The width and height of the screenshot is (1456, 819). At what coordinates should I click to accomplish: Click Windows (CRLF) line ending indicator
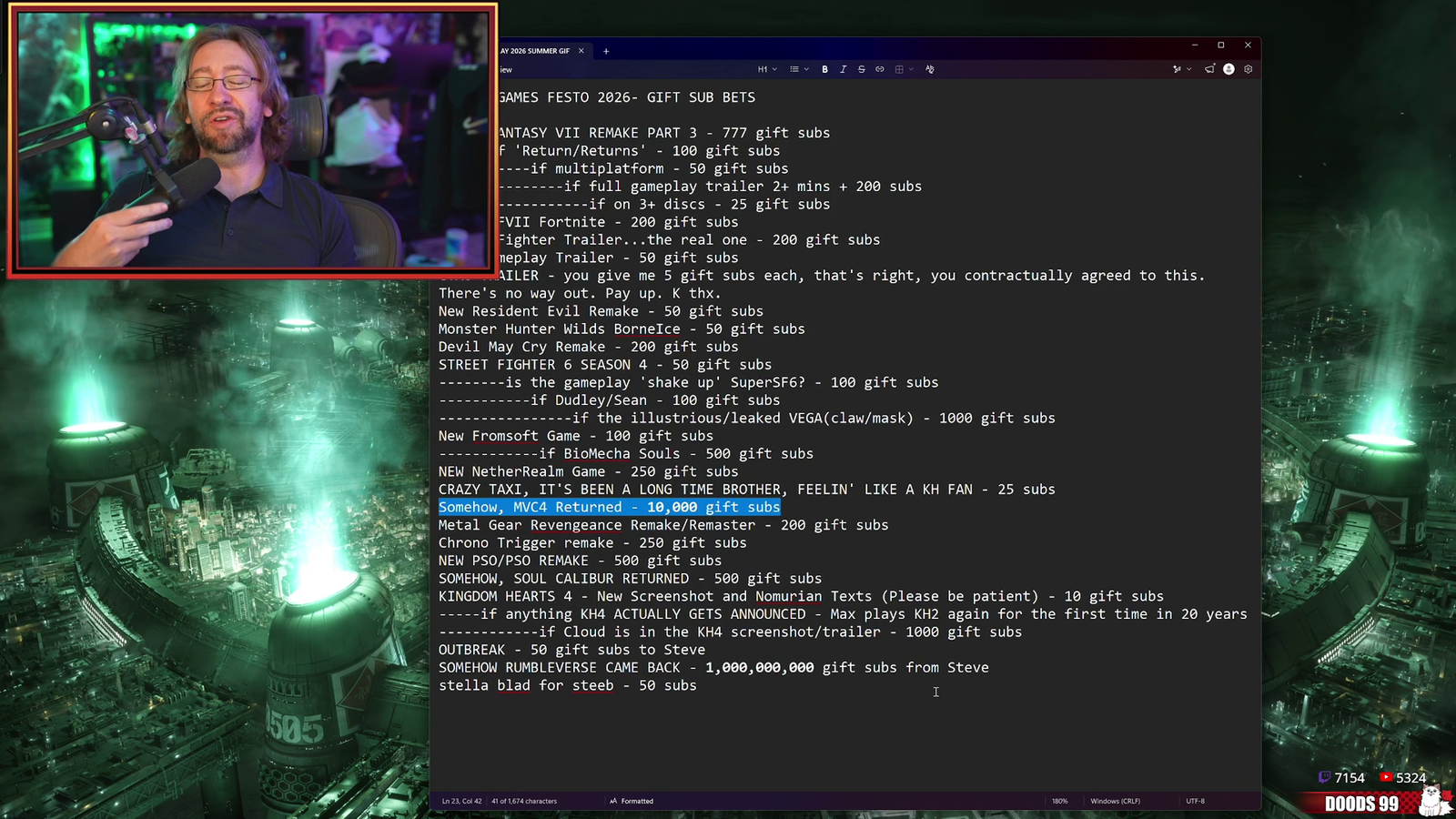1116,802
